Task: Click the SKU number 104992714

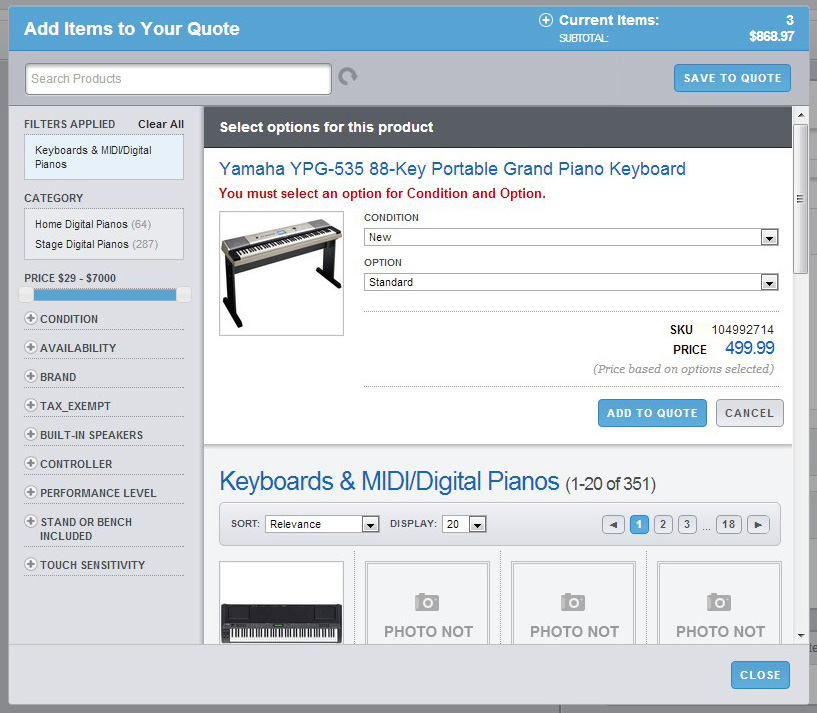Action: point(742,329)
